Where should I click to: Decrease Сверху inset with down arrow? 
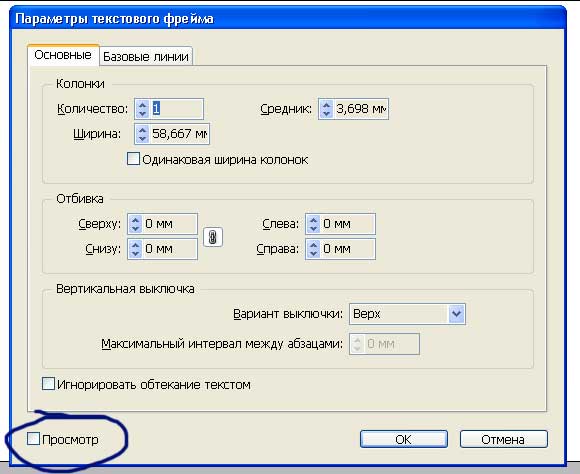click(x=135, y=228)
